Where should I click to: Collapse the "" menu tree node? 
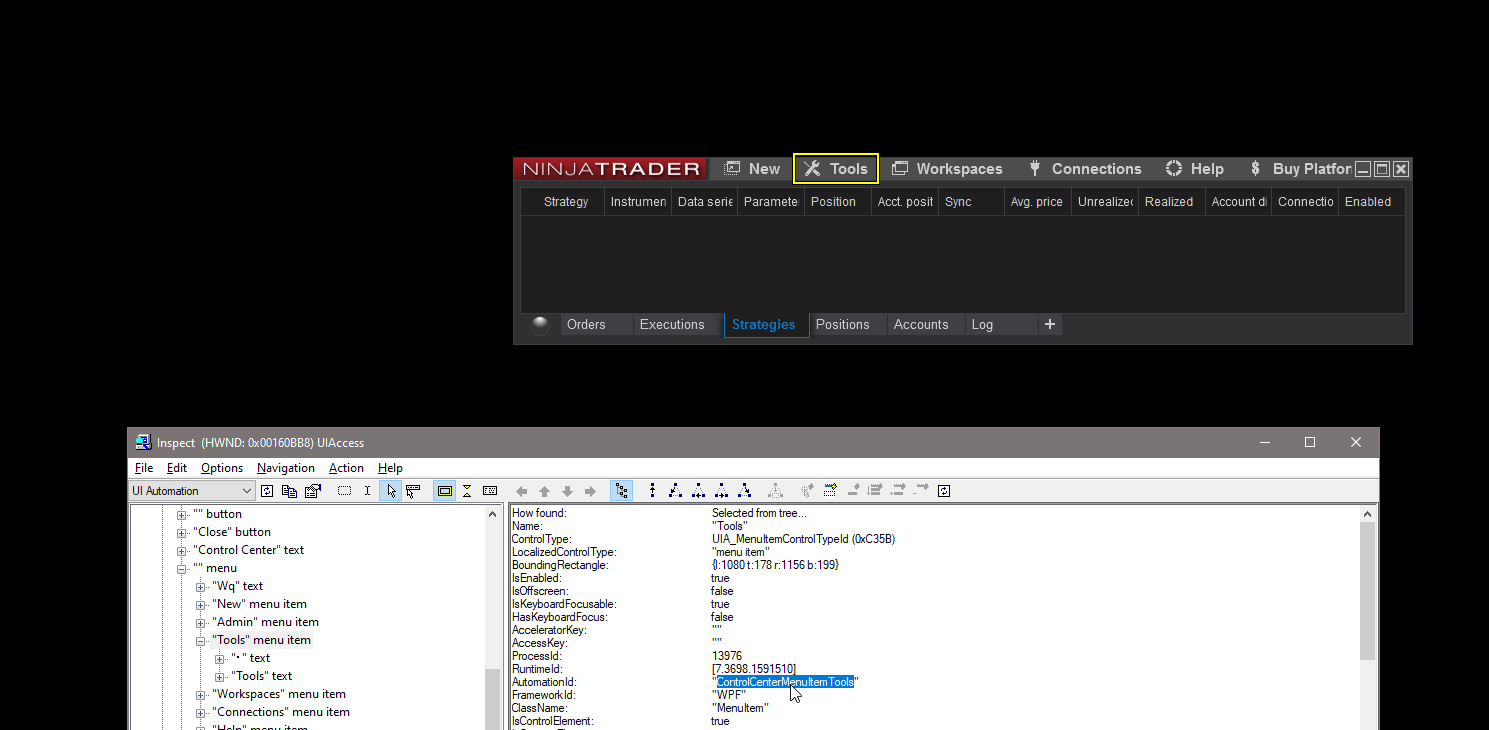182,569
